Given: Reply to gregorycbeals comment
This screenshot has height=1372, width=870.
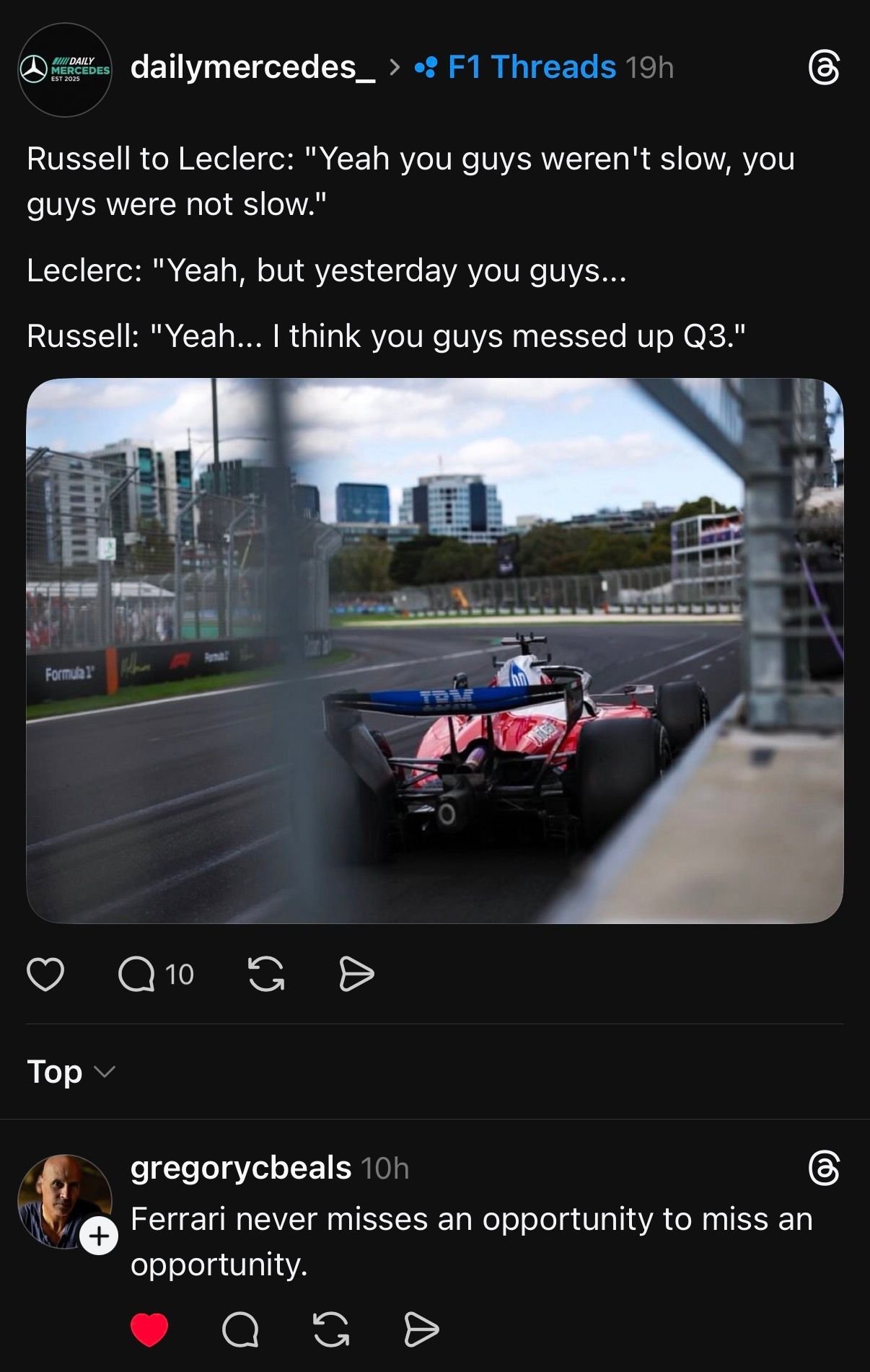Looking at the screenshot, I should coord(240,1329).
